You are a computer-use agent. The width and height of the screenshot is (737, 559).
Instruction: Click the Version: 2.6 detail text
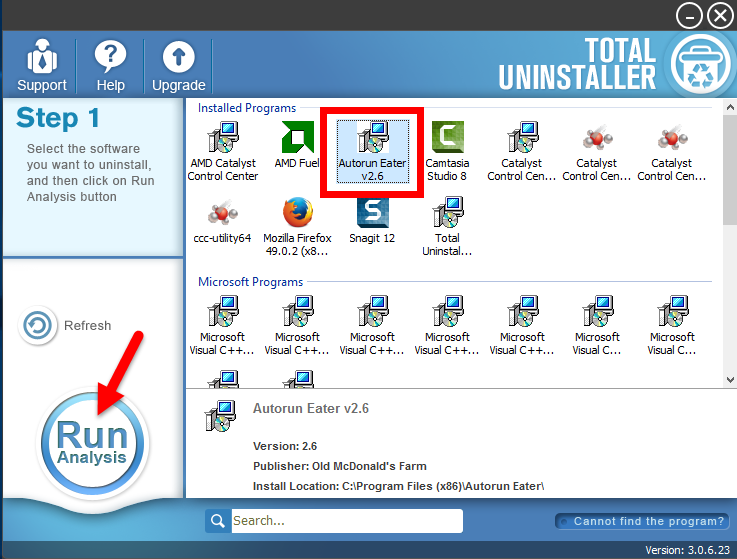pyautogui.click(x=285, y=446)
